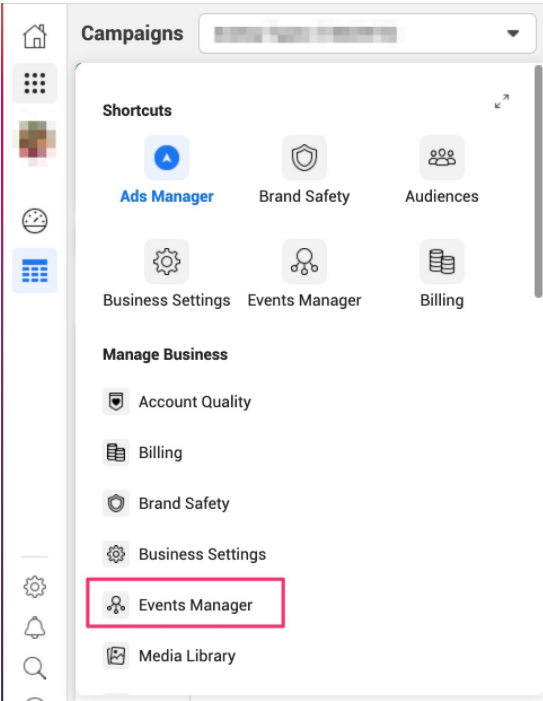This screenshot has height=701, width=543.
Task: Expand the tools menu to full view
Action: point(502,101)
